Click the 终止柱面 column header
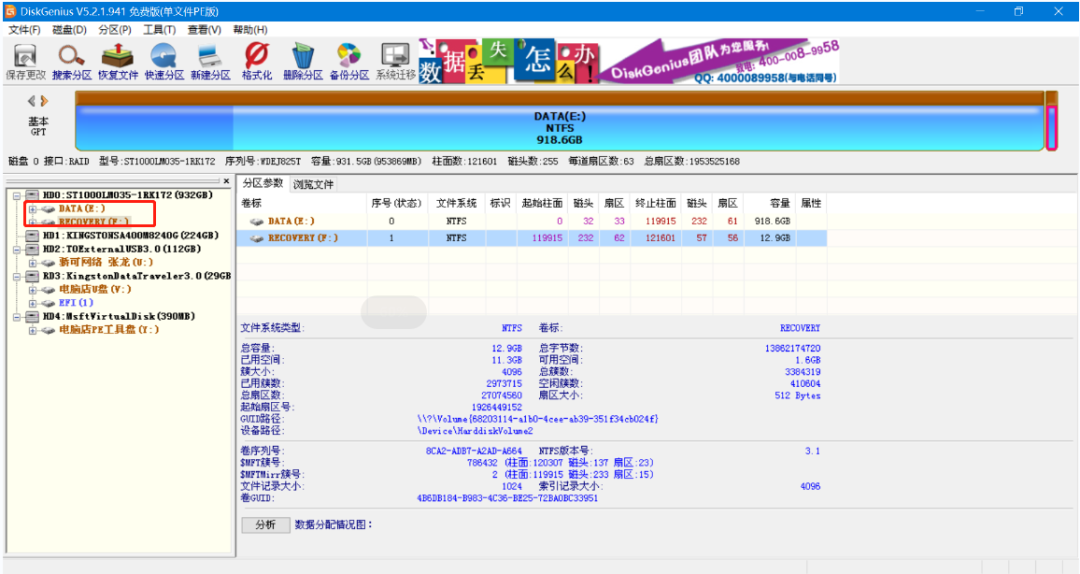1080x574 pixels. [x=656, y=203]
